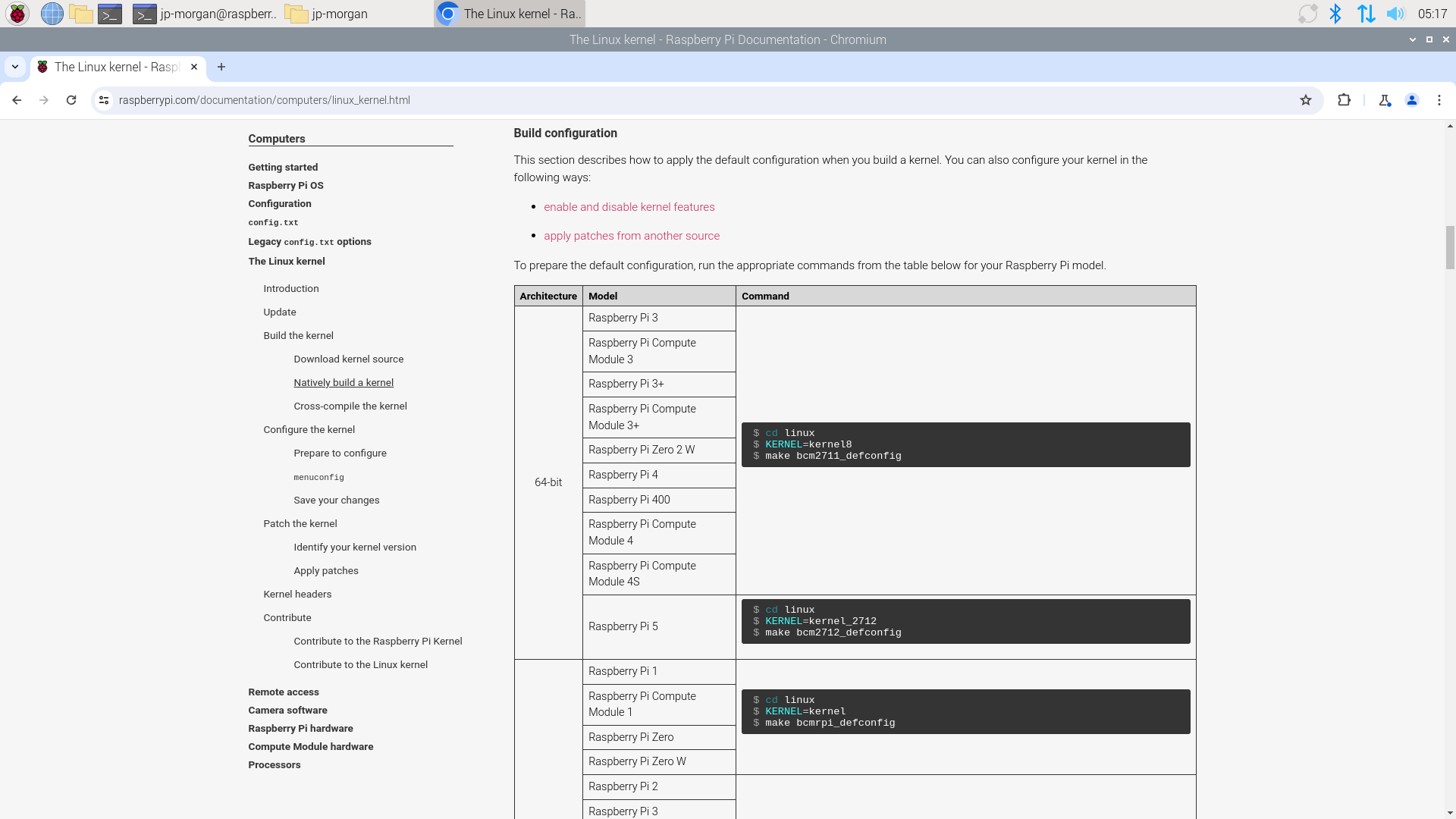Launch the web browser from taskbar globe icon
Screen dimensions: 1456x819
point(52,14)
